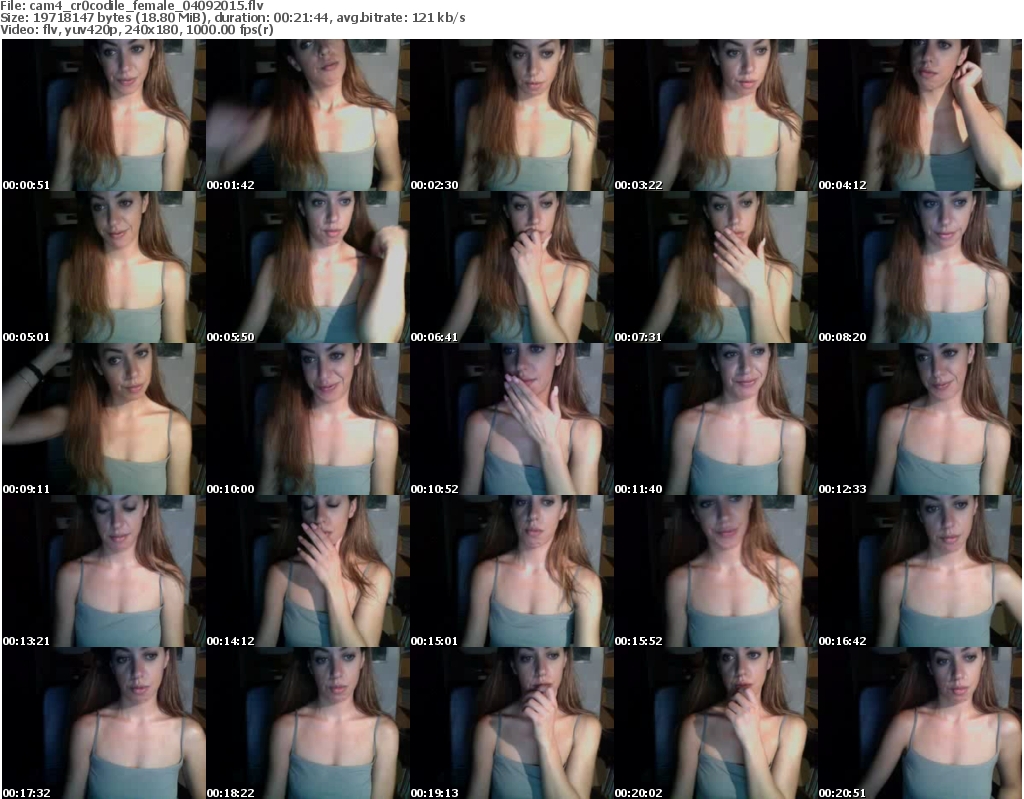The width and height of the screenshot is (1024, 799).
Task: Pick the frame at 00:16:42
Action: pos(920,571)
